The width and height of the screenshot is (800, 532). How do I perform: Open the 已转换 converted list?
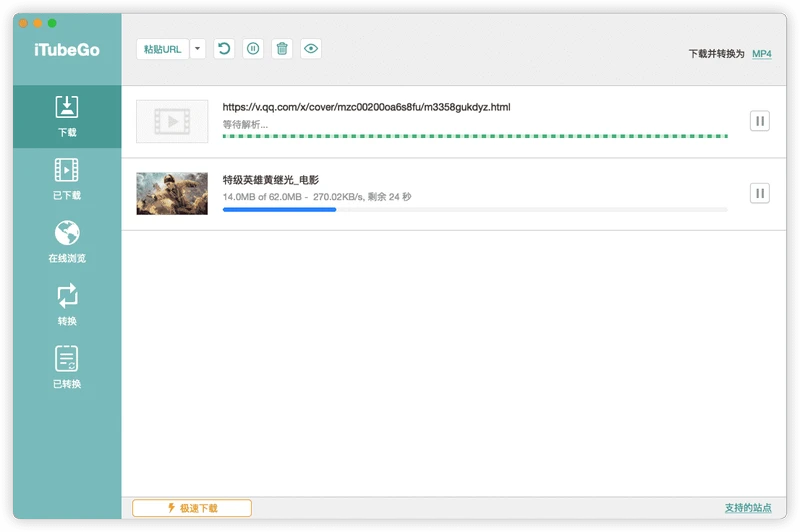(x=67, y=367)
